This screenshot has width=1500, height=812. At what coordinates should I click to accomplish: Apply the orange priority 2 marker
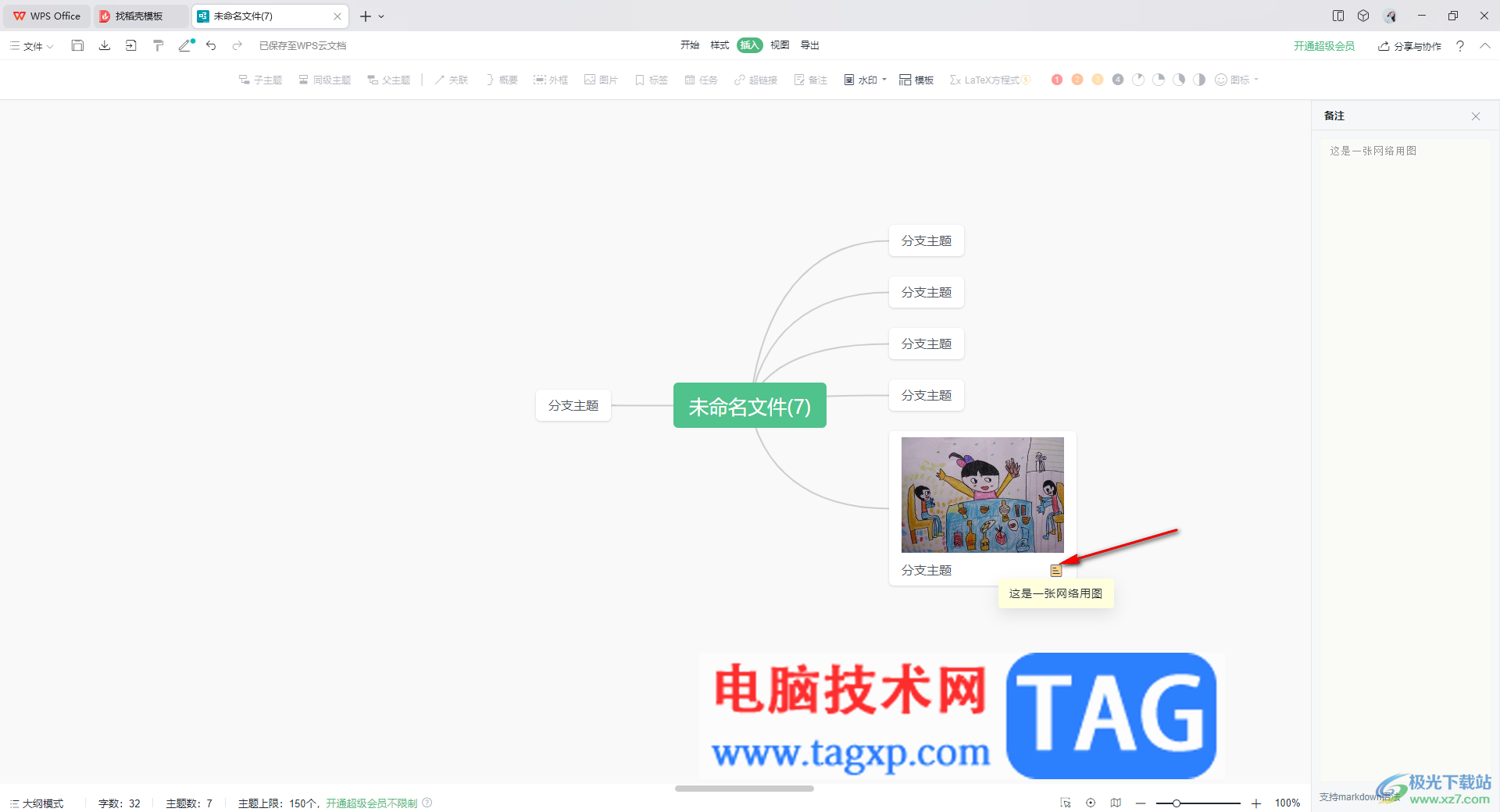pyautogui.click(x=1077, y=80)
